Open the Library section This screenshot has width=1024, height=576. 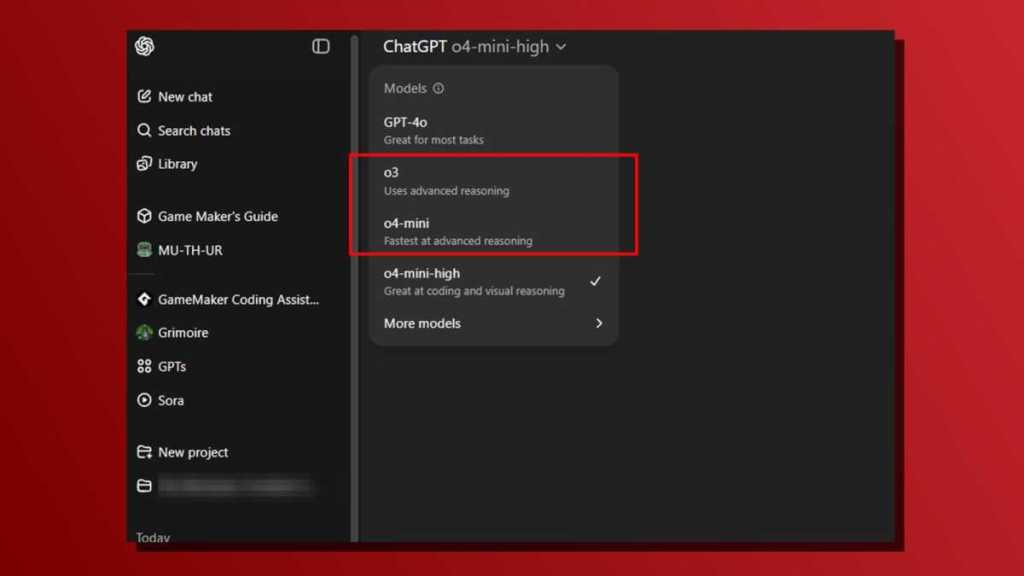tap(175, 164)
